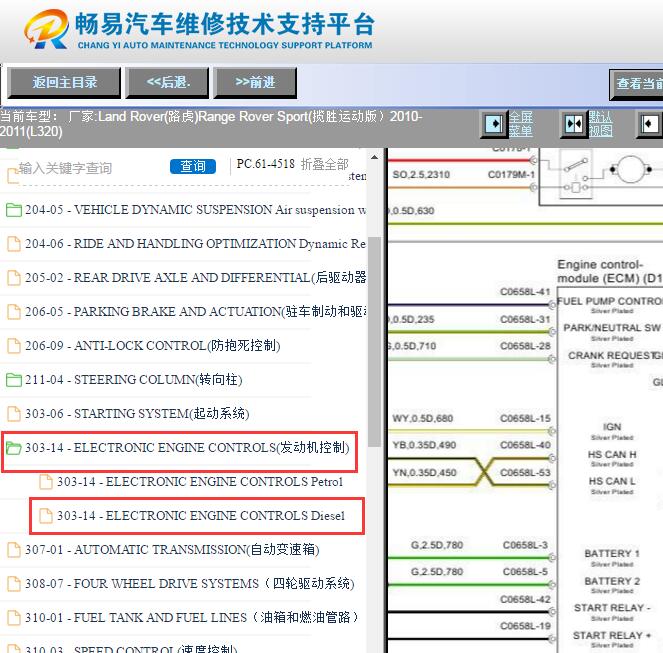This screenshot has height=653, width=663.
Task: Click the START RELAY + pin label
Action: (612, 635)
